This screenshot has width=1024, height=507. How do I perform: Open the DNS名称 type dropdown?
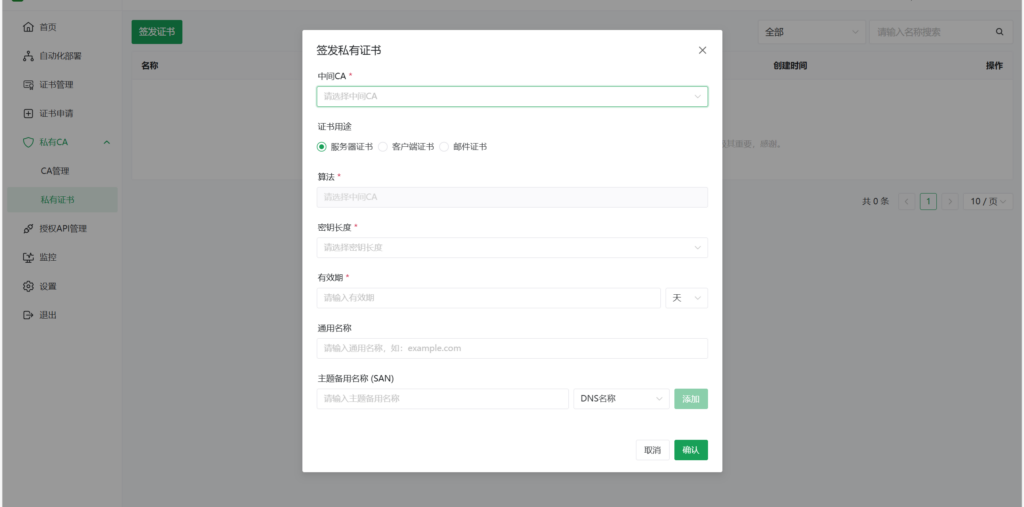click(x=621, y=399)
